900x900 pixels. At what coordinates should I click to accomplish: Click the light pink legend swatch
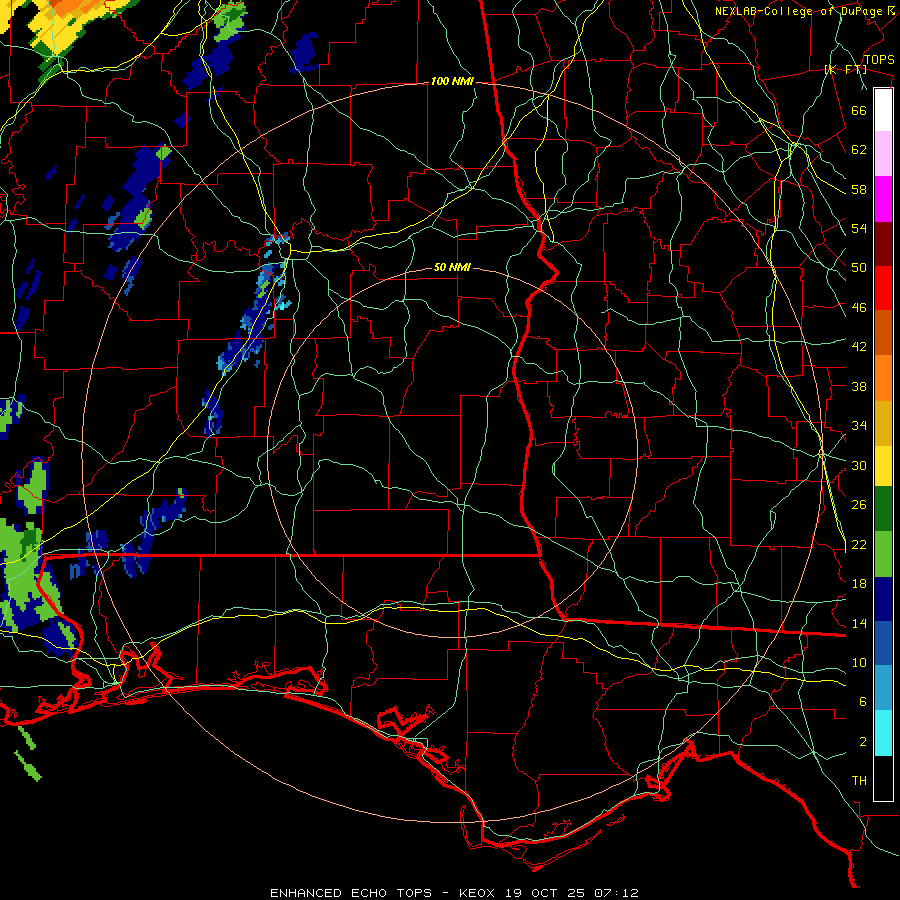883,154
